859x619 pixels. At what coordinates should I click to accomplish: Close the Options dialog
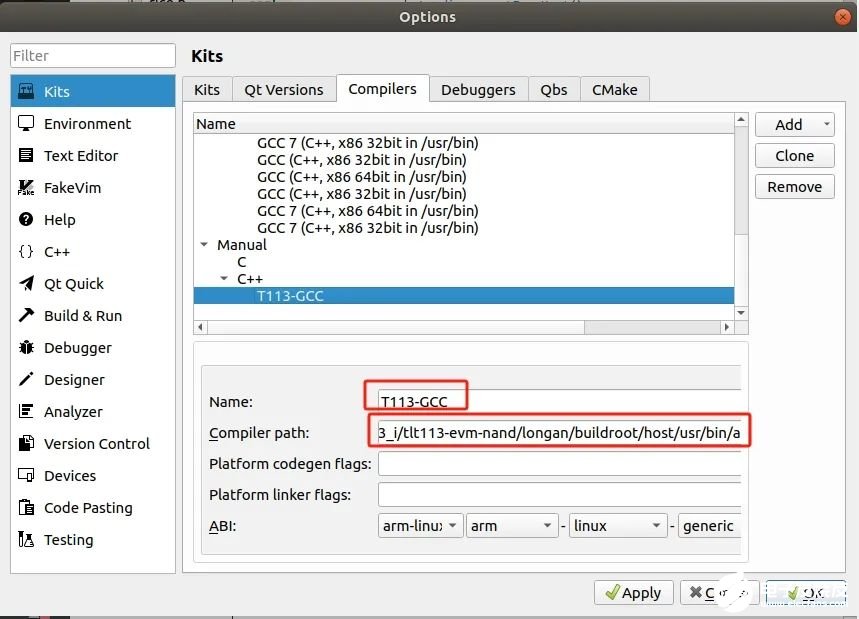(843, 17)
